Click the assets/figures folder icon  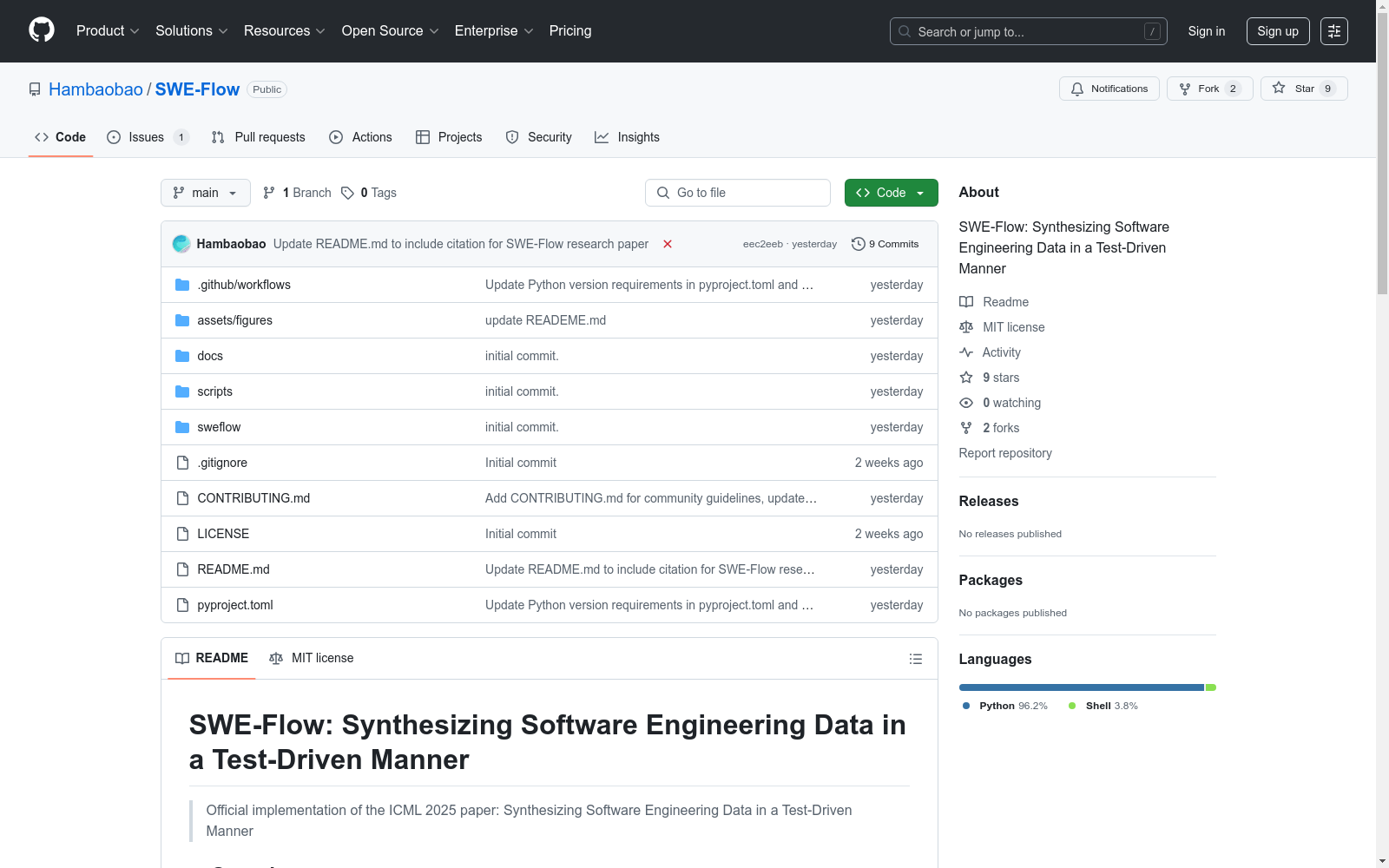(x=182, y=320)
